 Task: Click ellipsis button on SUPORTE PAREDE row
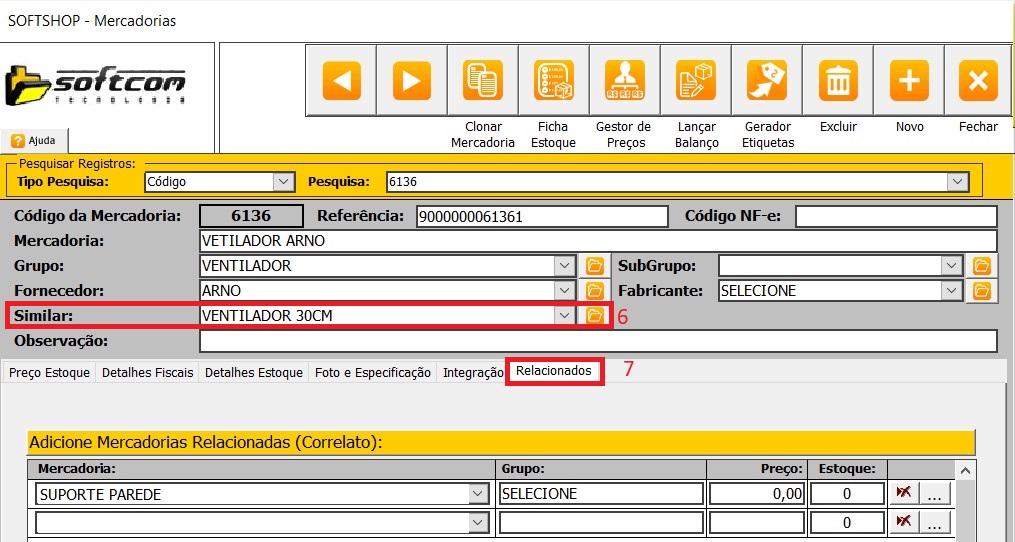point(933,493)
